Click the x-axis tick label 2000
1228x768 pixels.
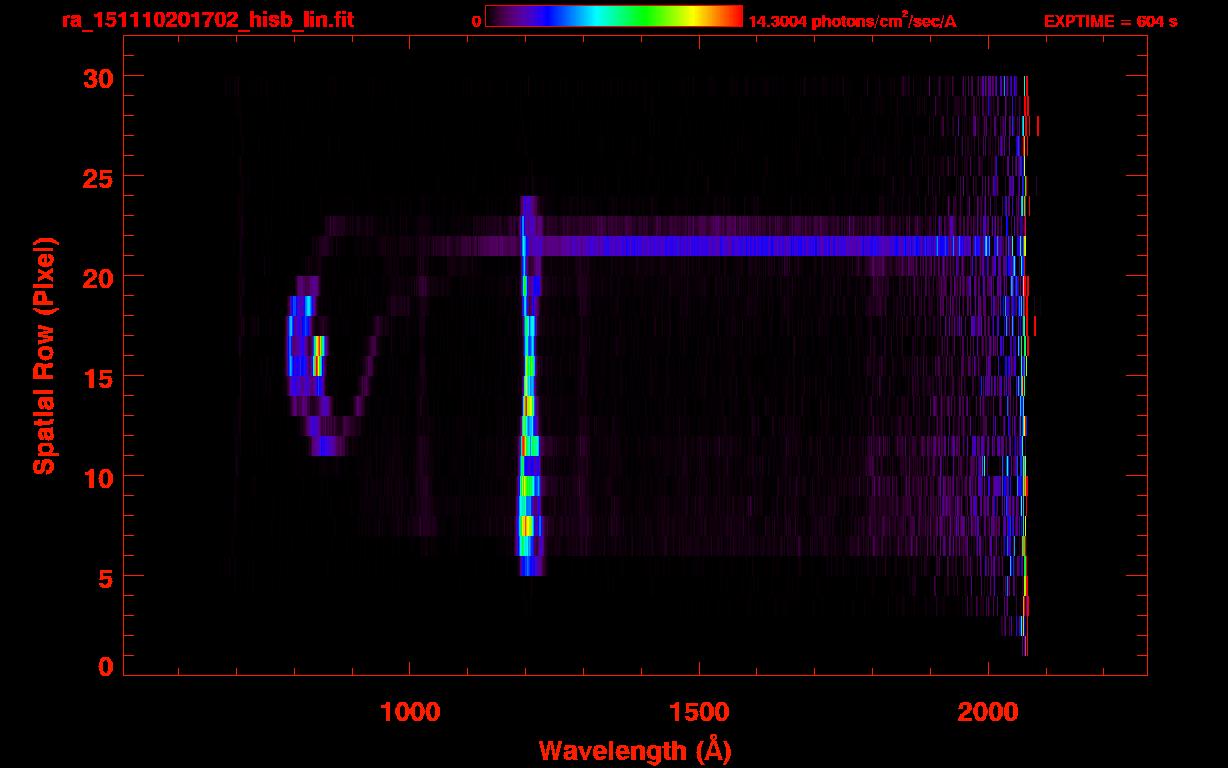click(x=988, y=711)
